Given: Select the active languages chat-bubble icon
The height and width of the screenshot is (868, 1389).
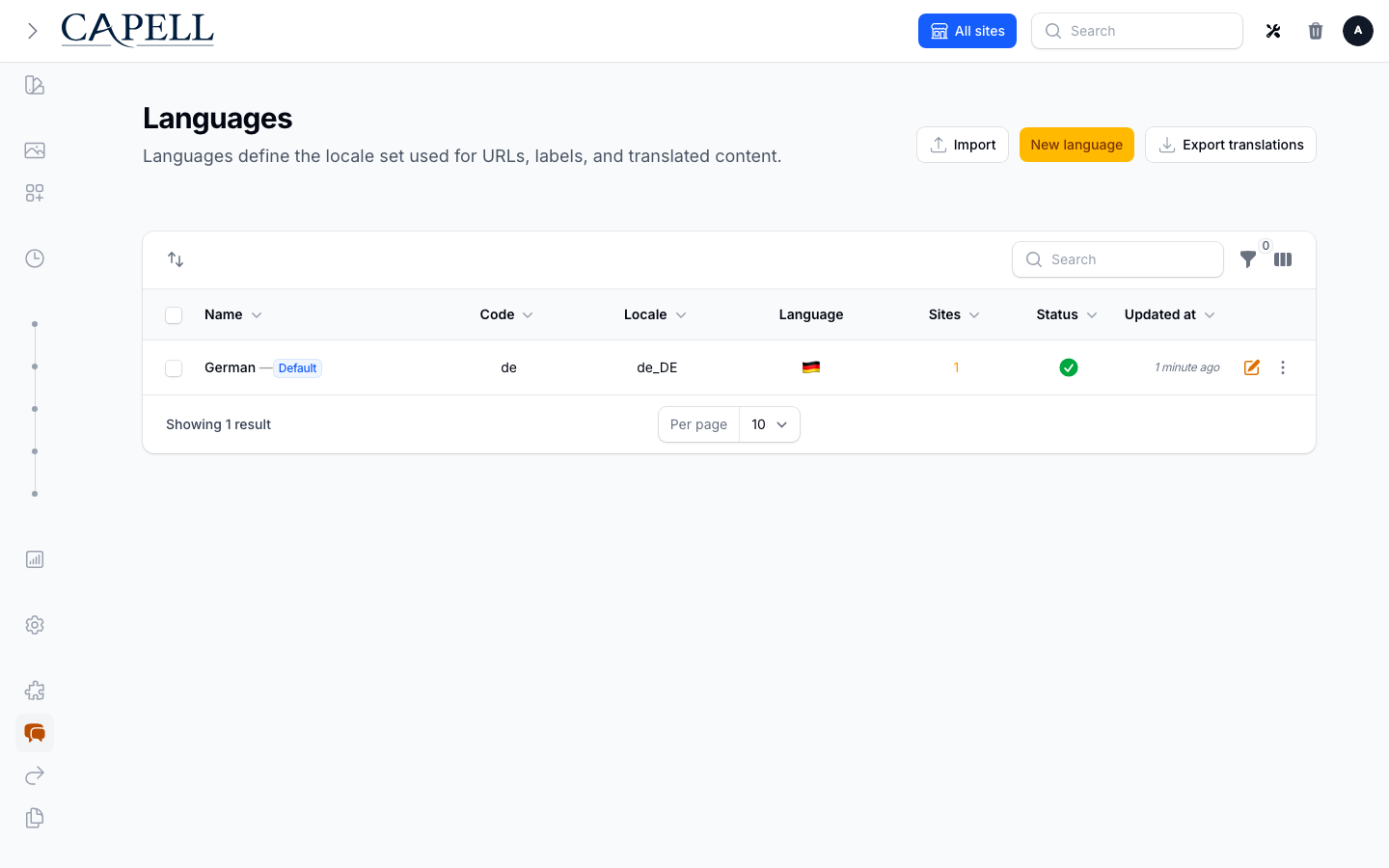Looking at the screenshot, I should (x=35, y=733).
